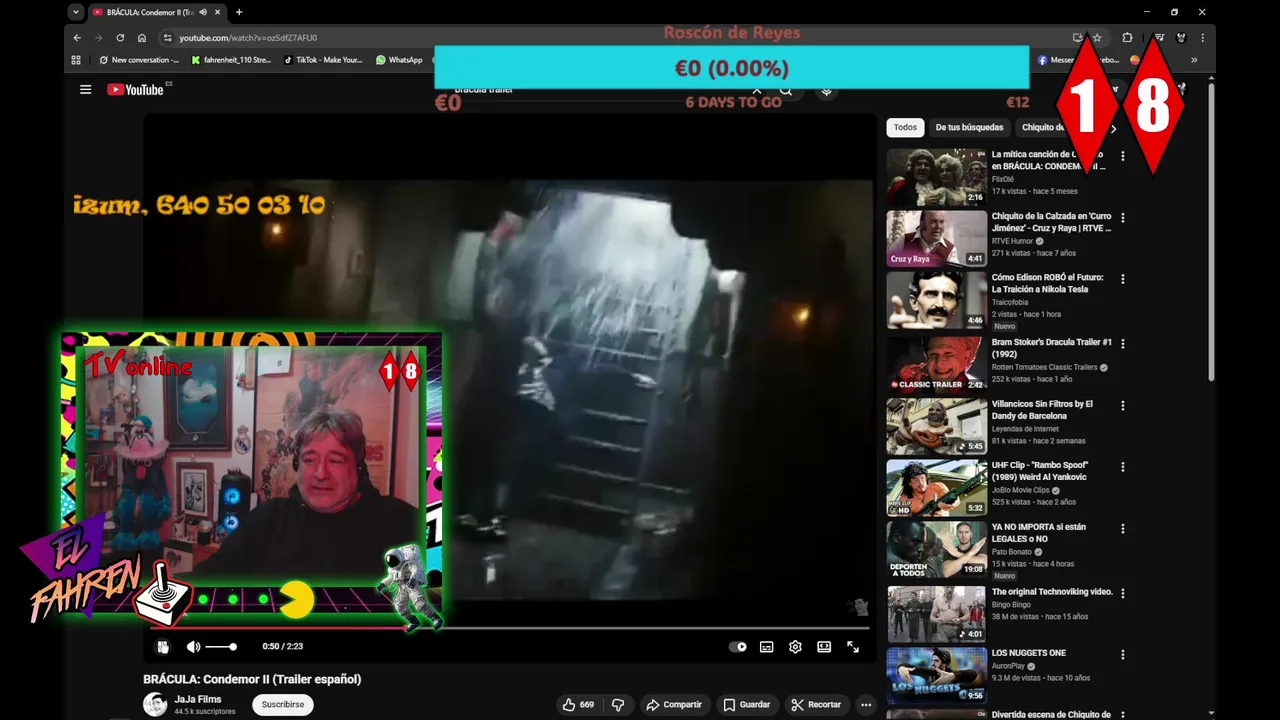Open the Chrome apps grid in bookmarks bar

point(76,60)
